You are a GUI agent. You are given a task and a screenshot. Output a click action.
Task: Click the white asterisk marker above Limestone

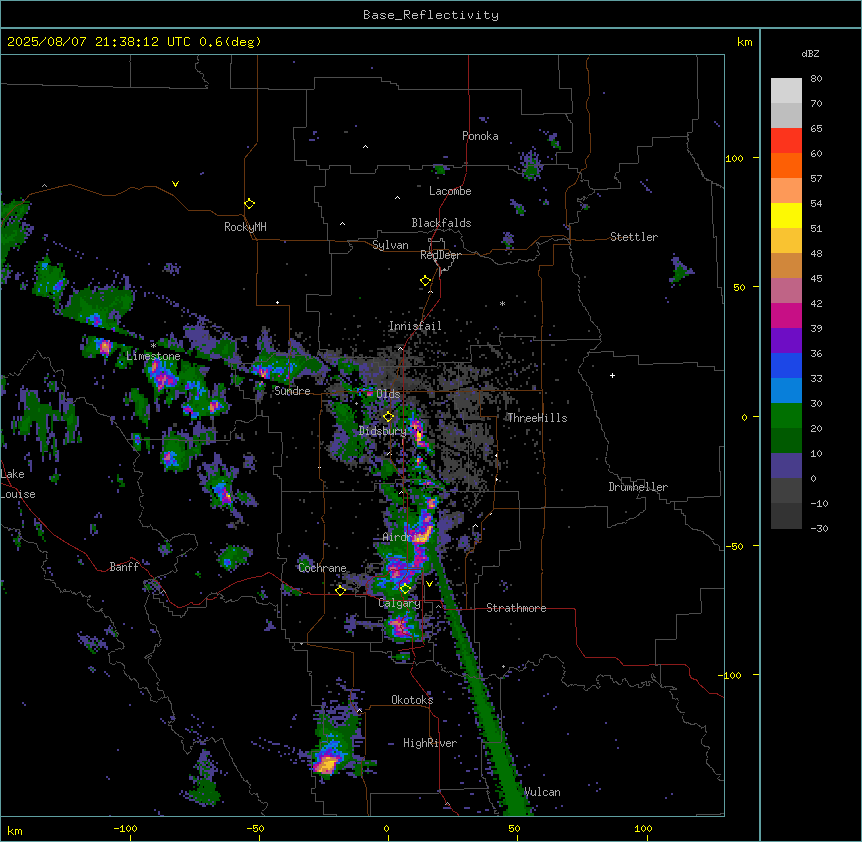(153, 346)
